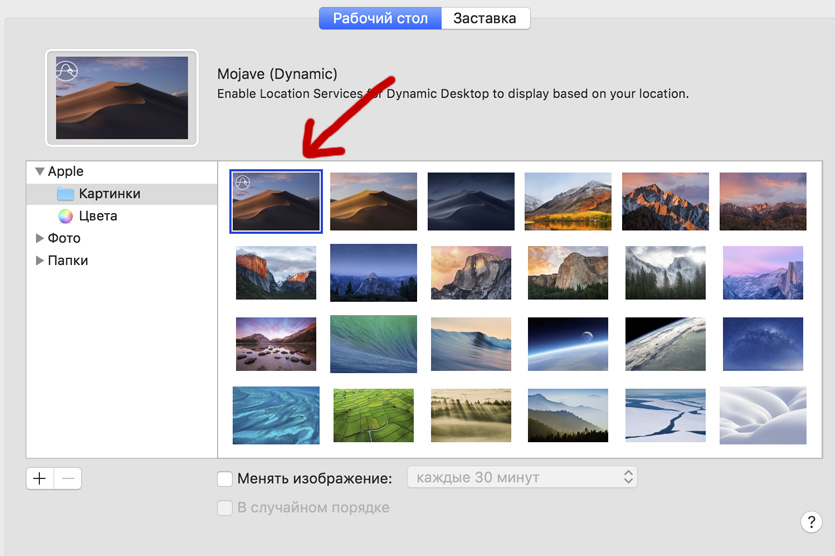Select Цвета in the sidebar
The image size is (835, 556).
[x=98, y=216]
